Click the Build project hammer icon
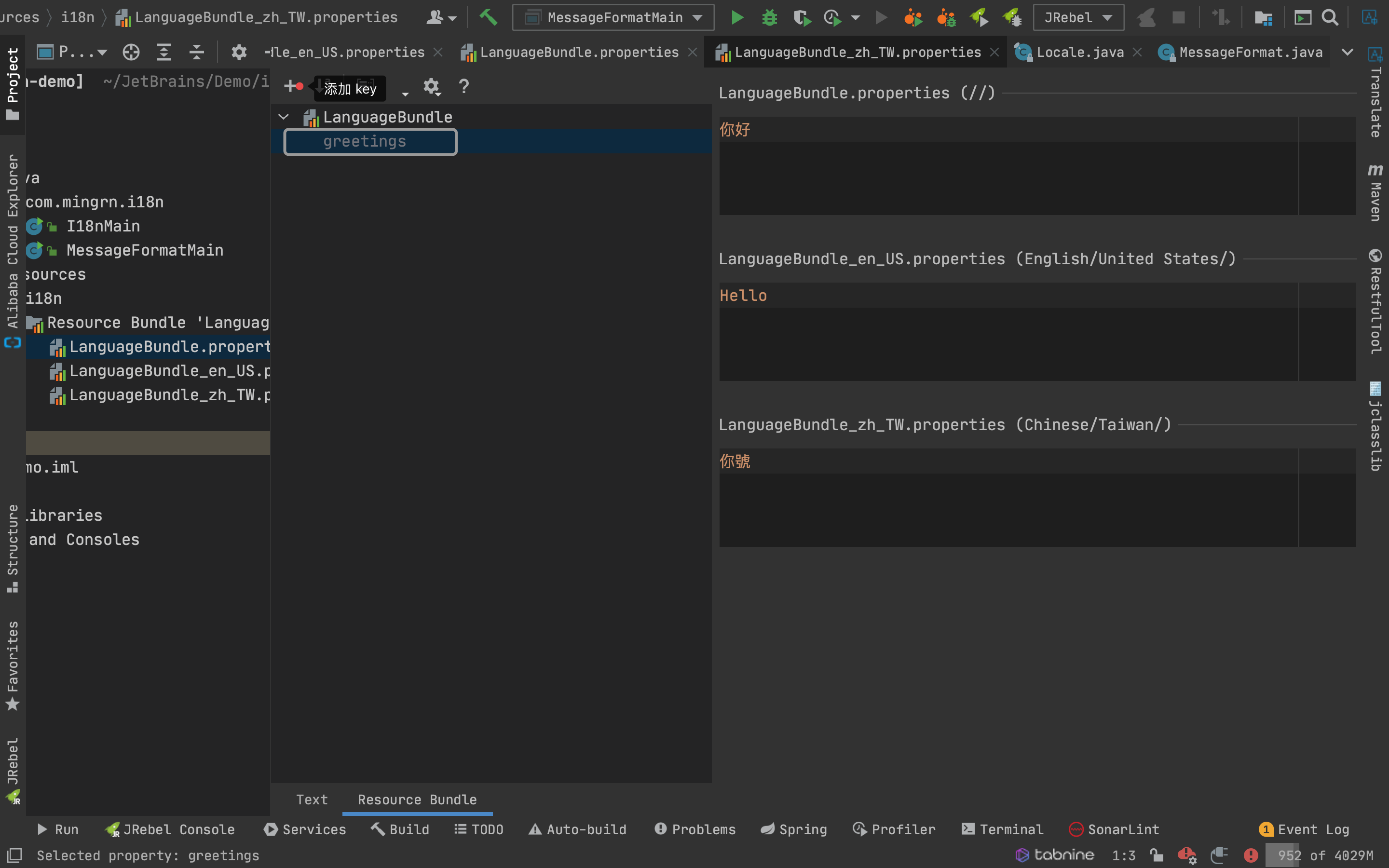The width and height of the screenshot is (1389, 868). click(x=488, y=17)
